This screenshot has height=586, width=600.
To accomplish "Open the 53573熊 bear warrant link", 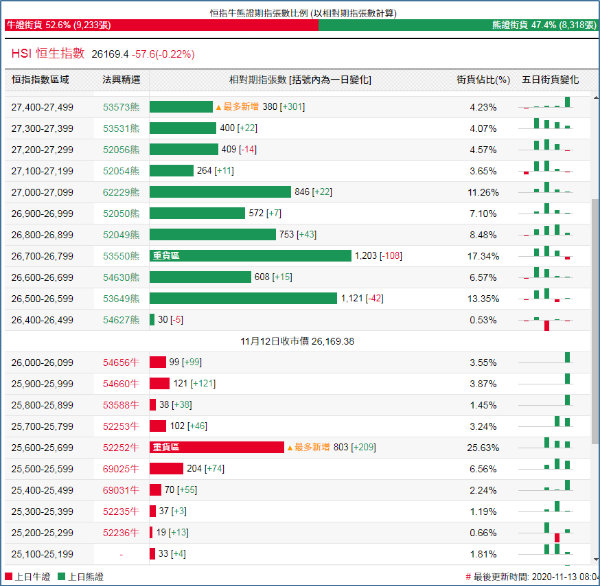I will pyautogui.click(x=121, y=107).
